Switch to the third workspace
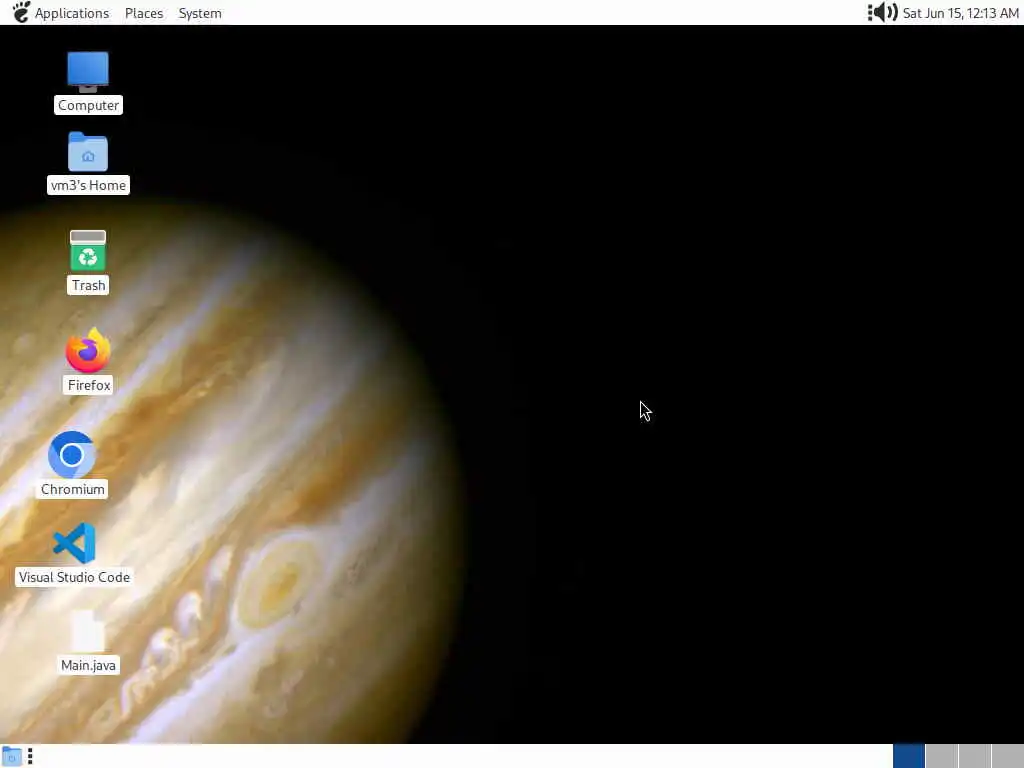The image size is (1024, 768). pyautogui.click(x=974, y=756)
